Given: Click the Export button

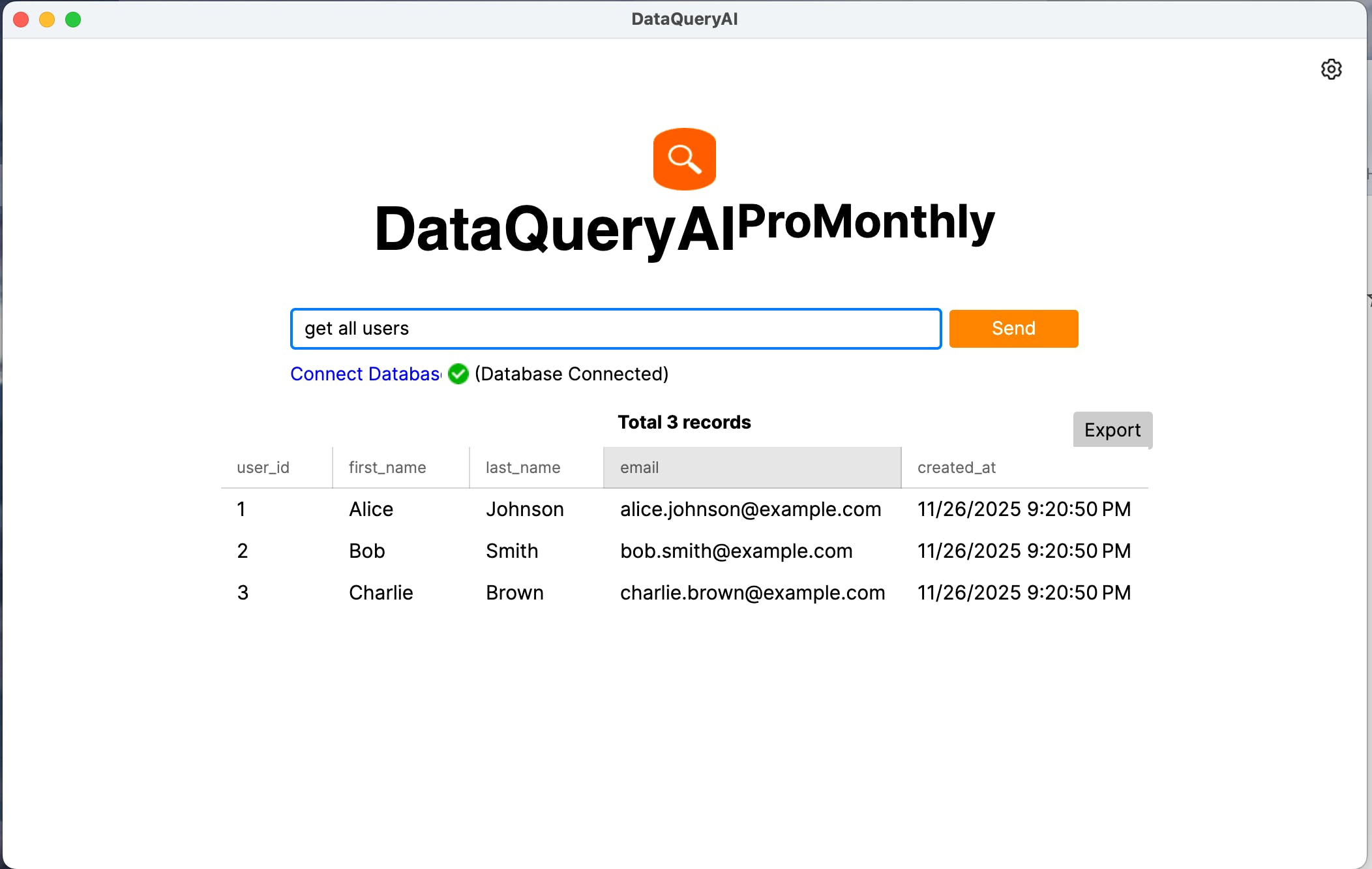Looking at the screenshot, I should point(1112,430).
